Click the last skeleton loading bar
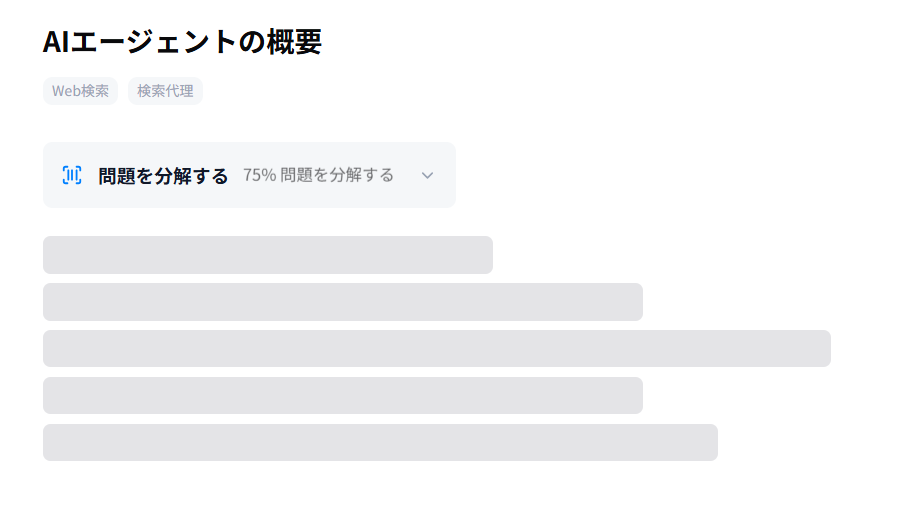Image resolution: width=924 pixels, height=512 pixels. [x=380, y=443]
